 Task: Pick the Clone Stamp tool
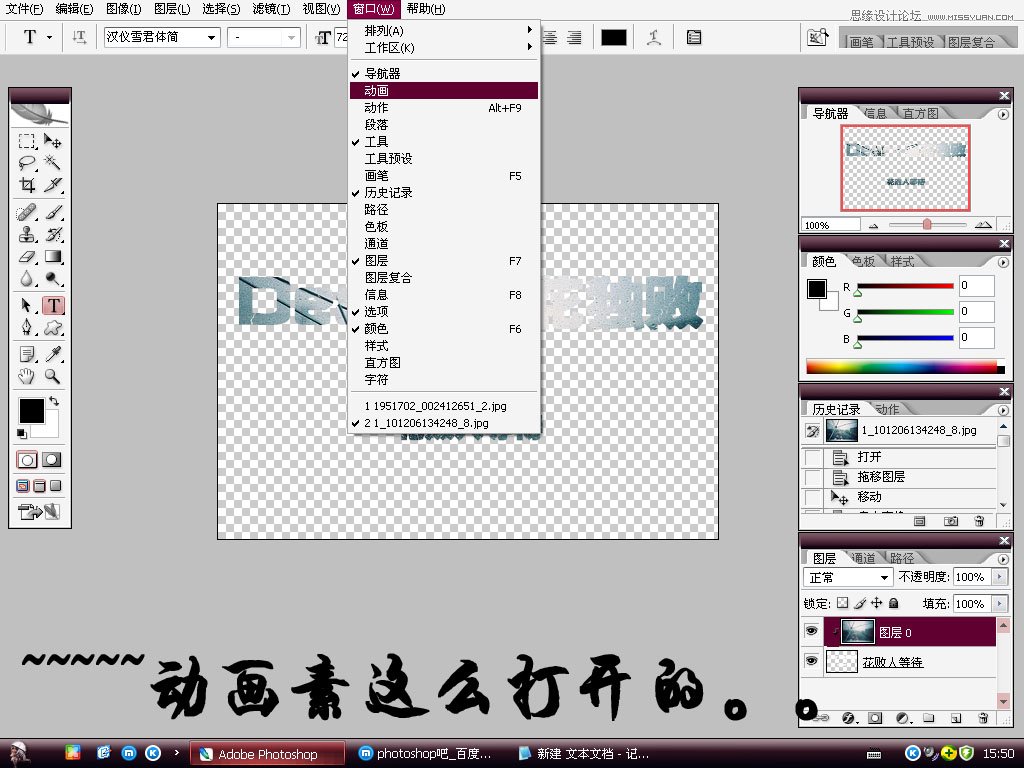(27, 234)
